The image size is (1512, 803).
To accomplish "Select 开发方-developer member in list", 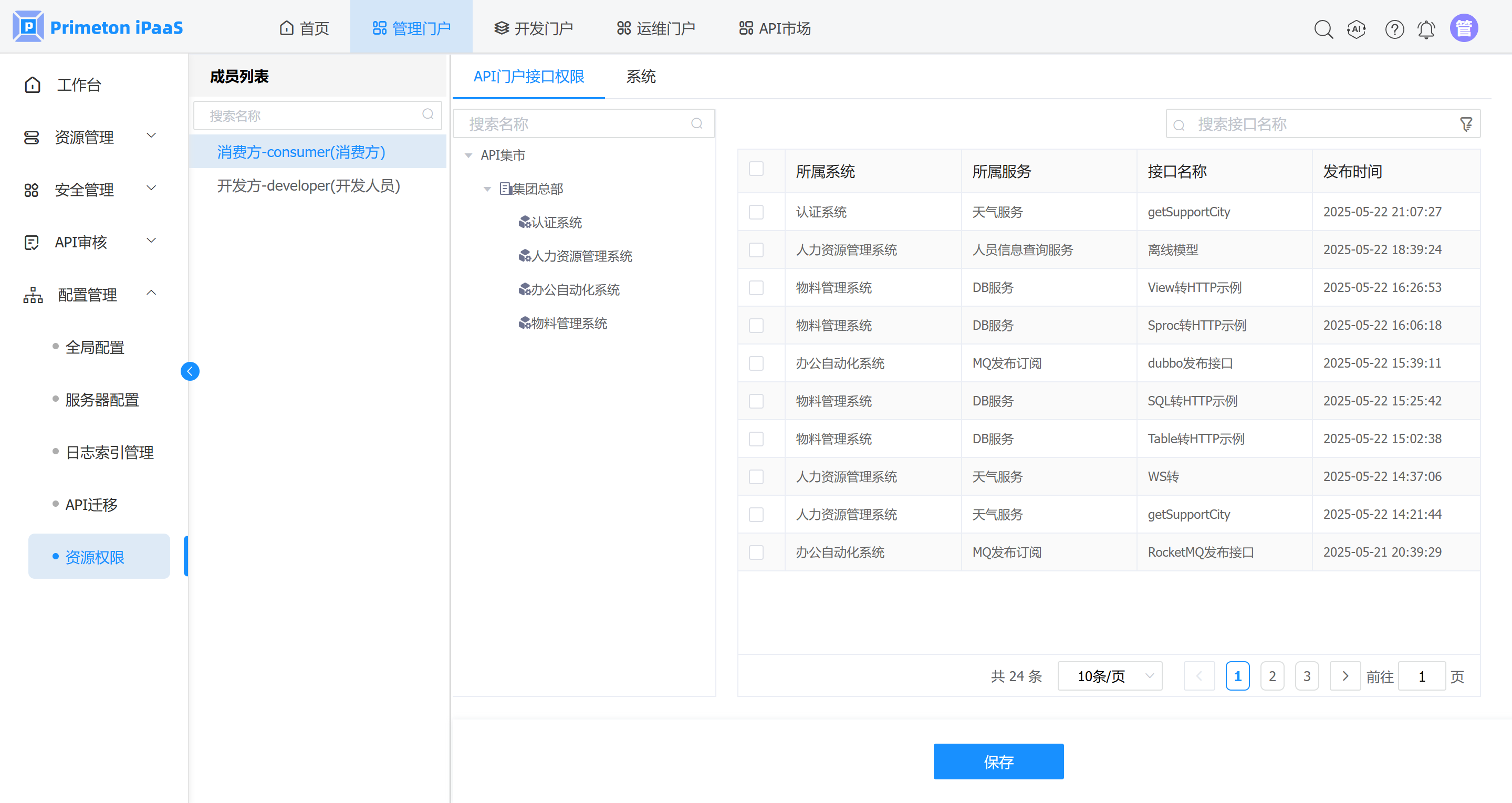I will point(308,185).
